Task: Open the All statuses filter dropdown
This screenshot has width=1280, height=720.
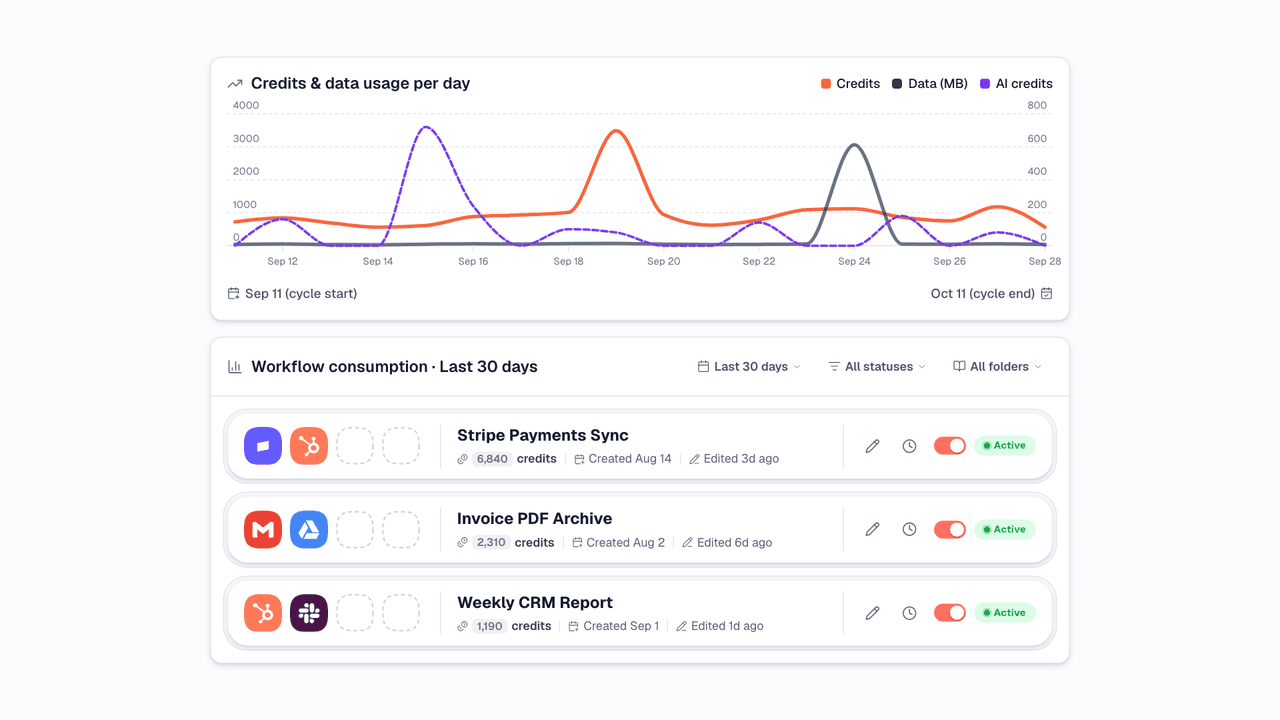Action: [877, 367]
